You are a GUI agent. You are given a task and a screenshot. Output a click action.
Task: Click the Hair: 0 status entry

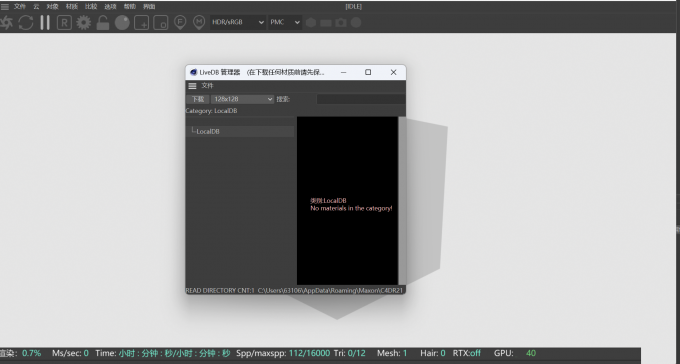(433, 353)
